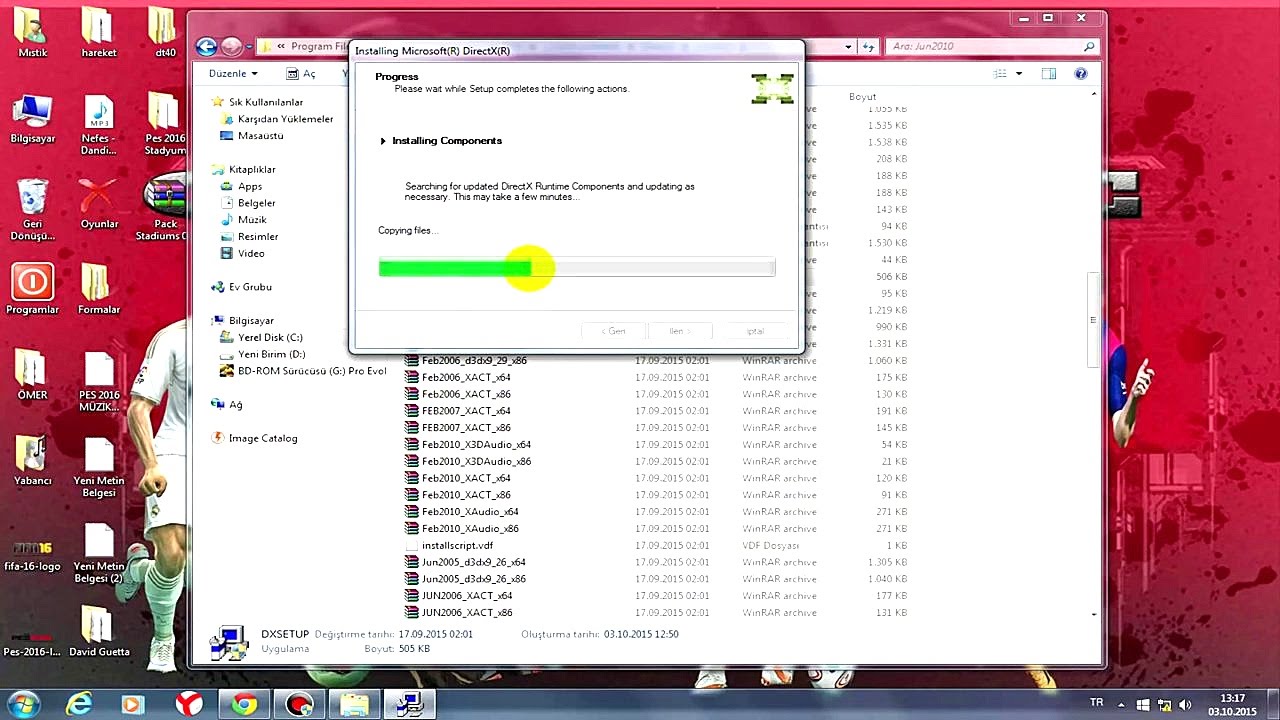
Task: Click the Windows Start button
Action: pos(22,704)
